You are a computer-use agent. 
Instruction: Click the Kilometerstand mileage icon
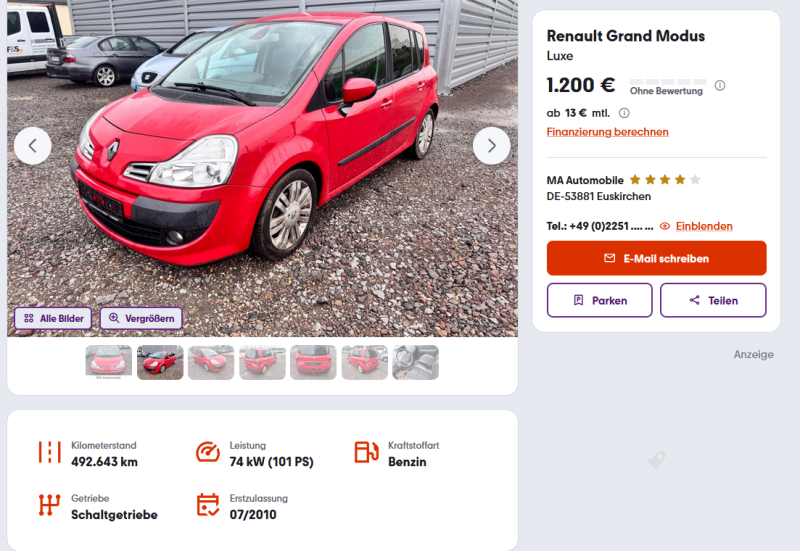(50, 453)
